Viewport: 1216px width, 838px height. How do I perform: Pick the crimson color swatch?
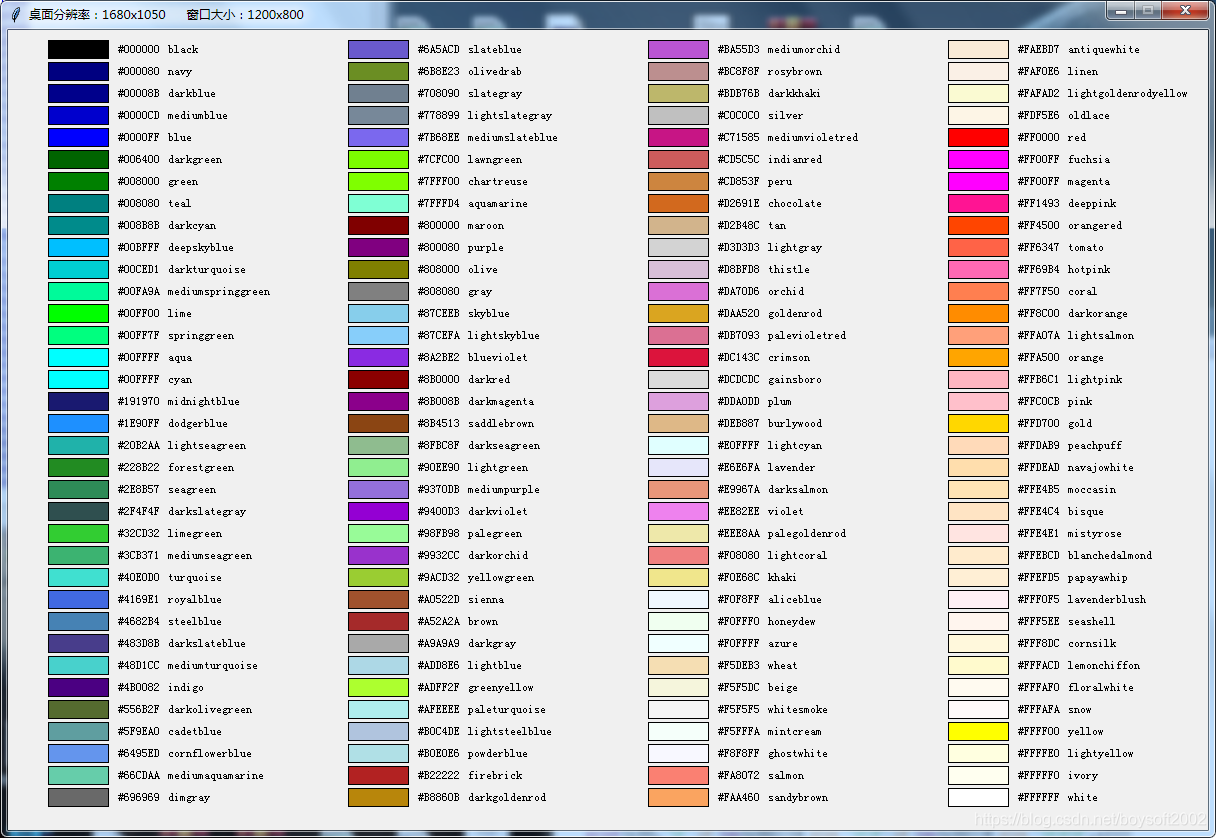pyautogui.click(x=678, y=358)
